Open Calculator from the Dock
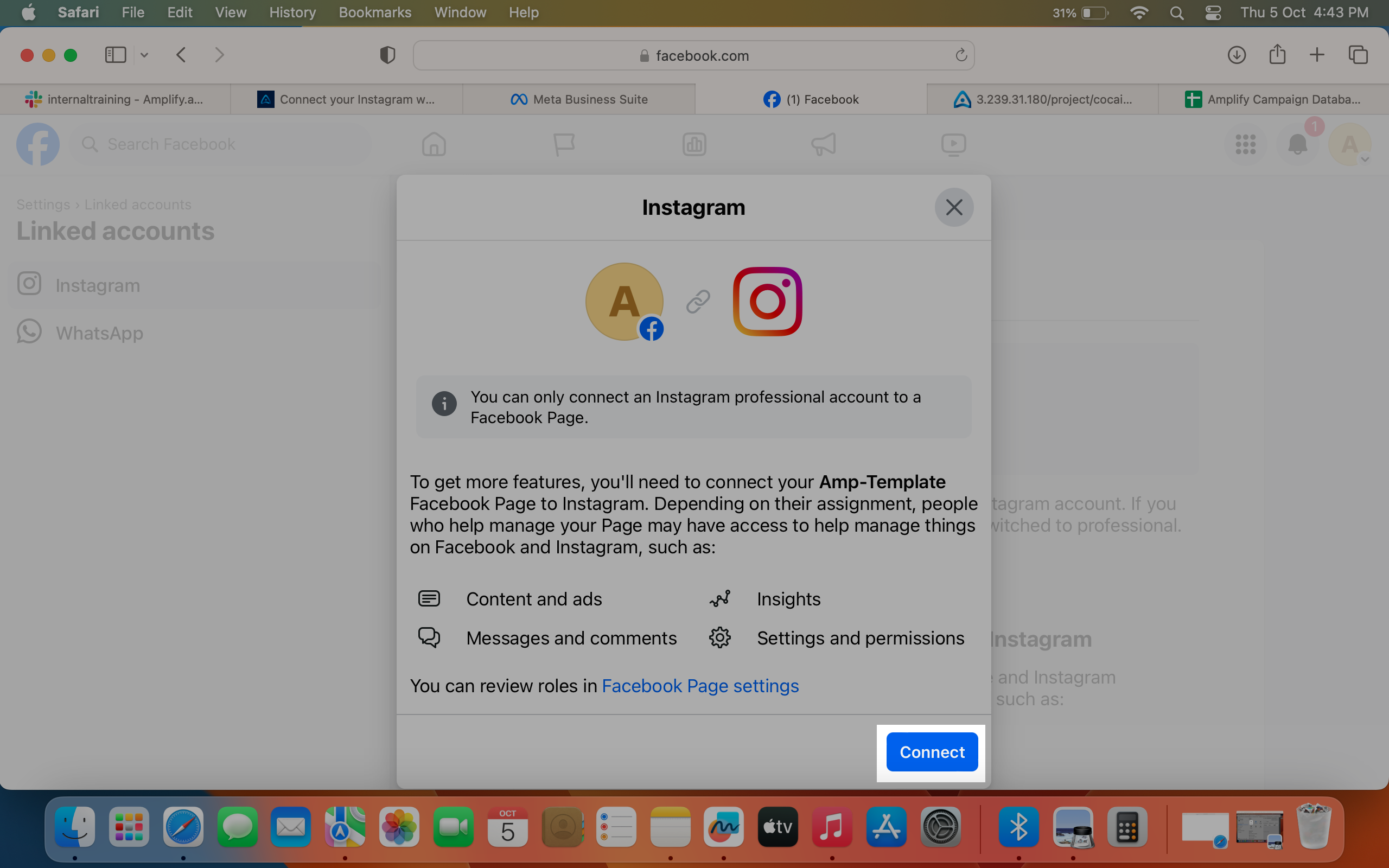 [1127, 827]
